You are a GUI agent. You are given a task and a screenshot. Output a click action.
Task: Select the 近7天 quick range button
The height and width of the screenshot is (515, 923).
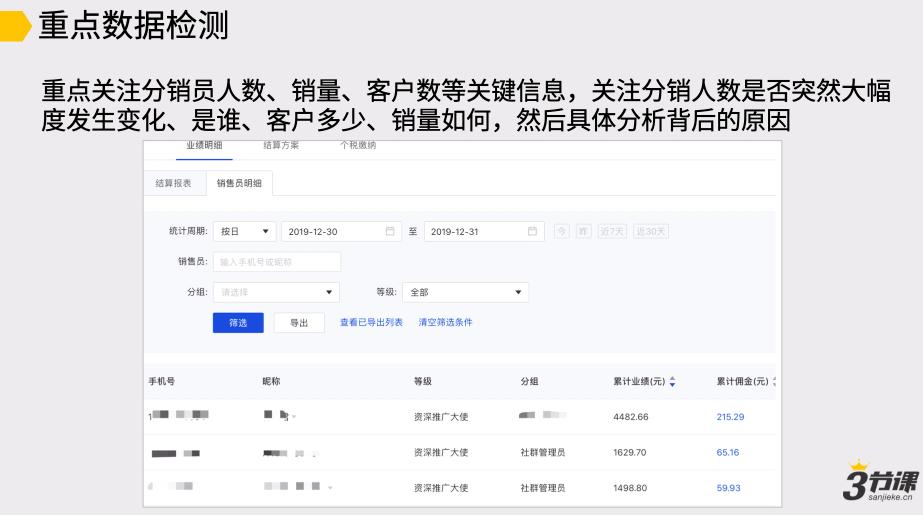point(612,231)
